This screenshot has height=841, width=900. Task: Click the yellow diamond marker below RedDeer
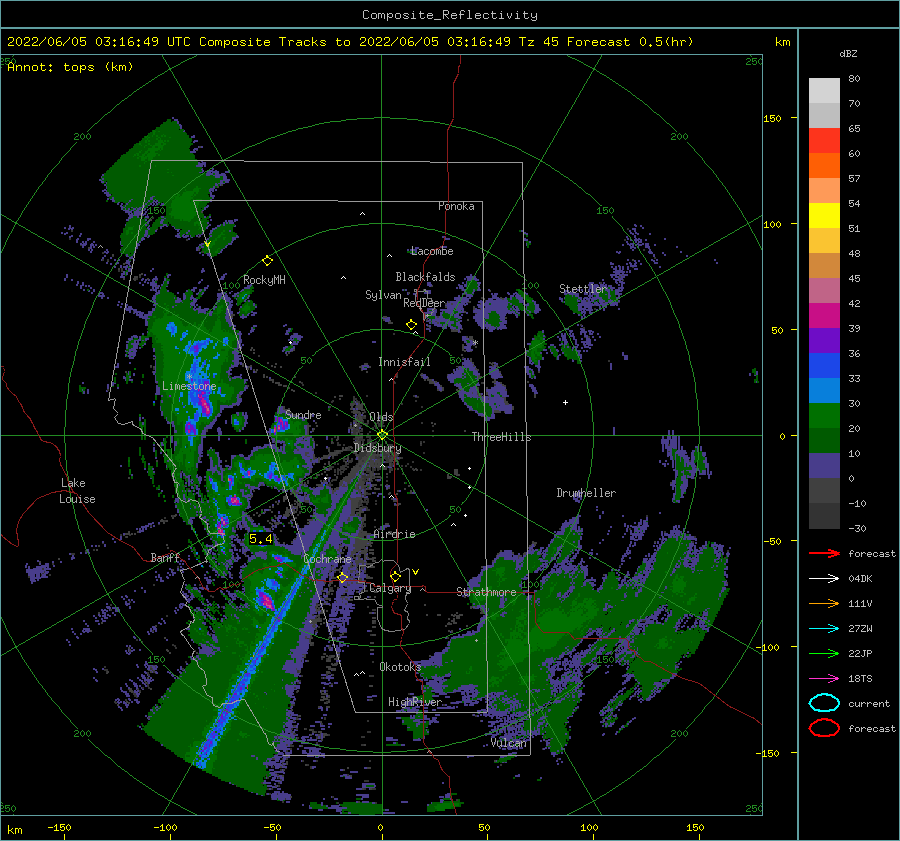coord(411,325)
